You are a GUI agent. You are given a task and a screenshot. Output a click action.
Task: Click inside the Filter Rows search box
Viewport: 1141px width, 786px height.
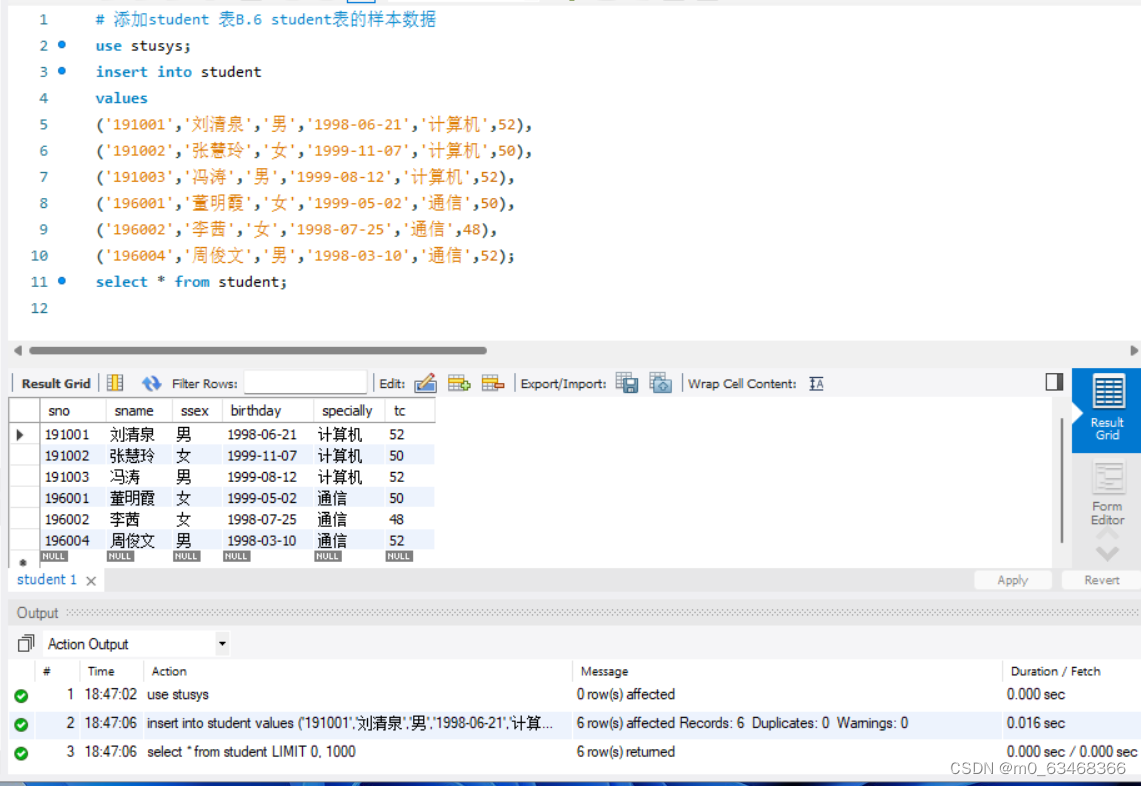point(305,383)
